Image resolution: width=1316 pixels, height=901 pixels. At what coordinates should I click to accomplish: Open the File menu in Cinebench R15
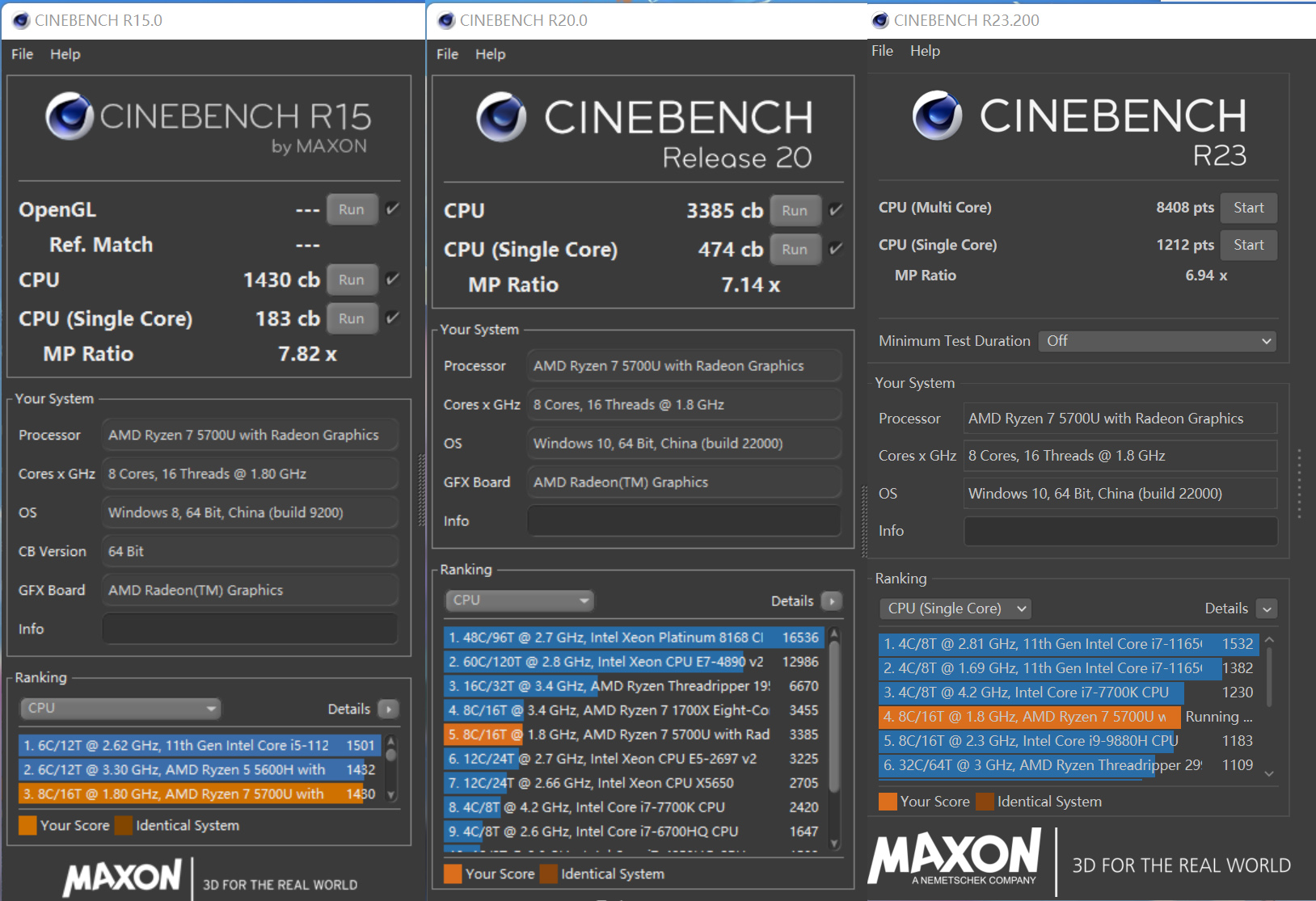(23, 54)
